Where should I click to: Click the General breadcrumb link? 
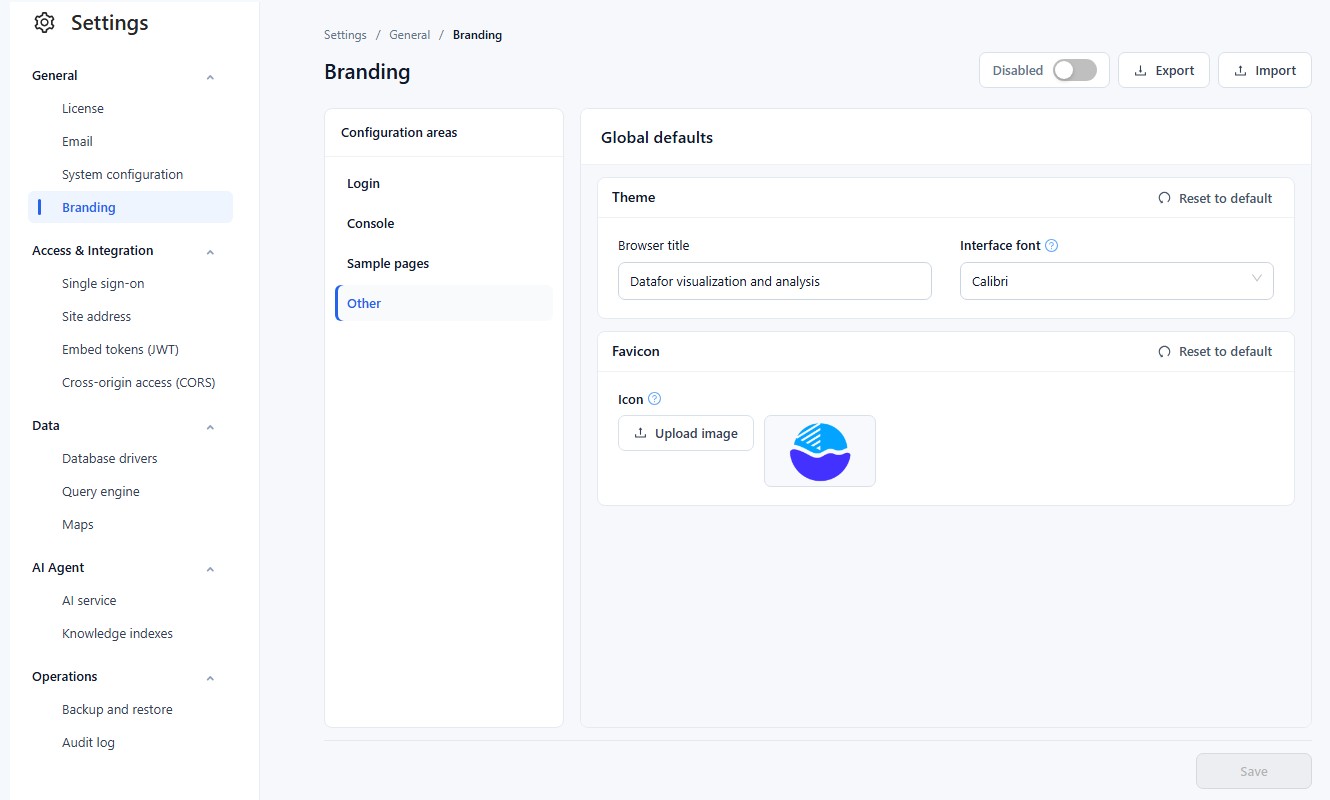[410, 35]
